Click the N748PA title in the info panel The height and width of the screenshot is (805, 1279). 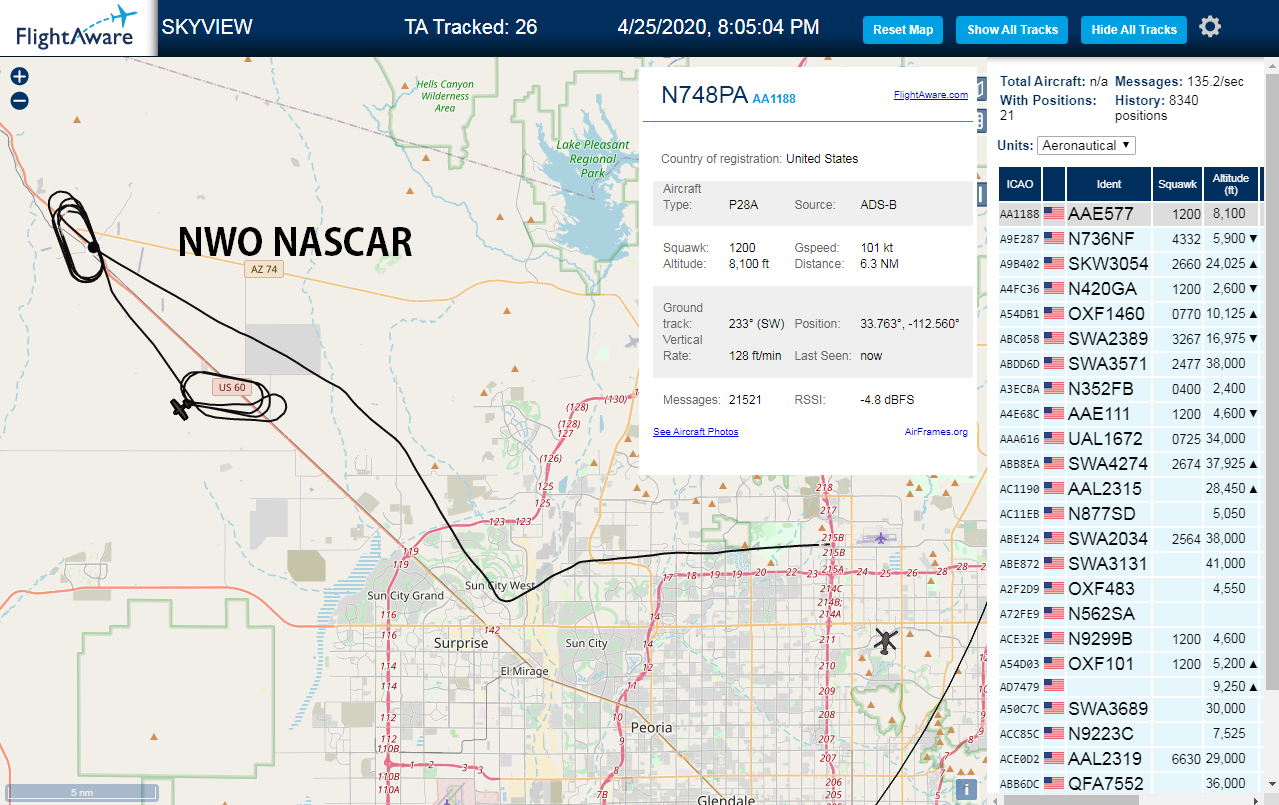[704, 95]
